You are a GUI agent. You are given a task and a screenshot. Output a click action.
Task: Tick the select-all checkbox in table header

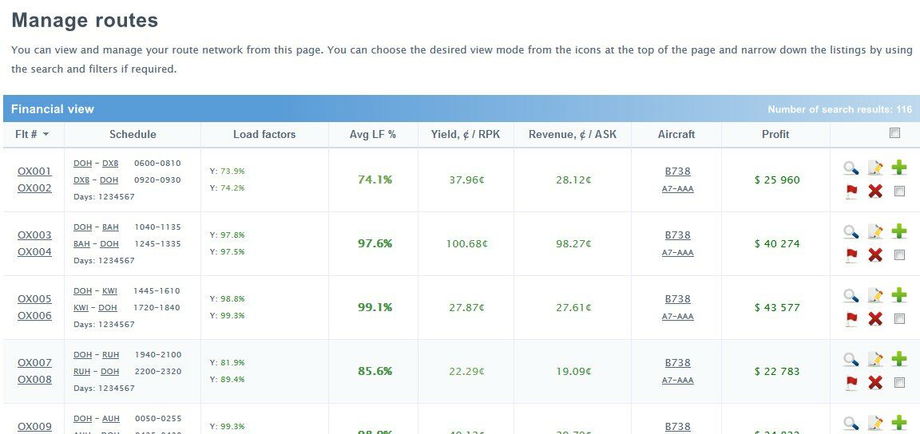pos(893,134)
